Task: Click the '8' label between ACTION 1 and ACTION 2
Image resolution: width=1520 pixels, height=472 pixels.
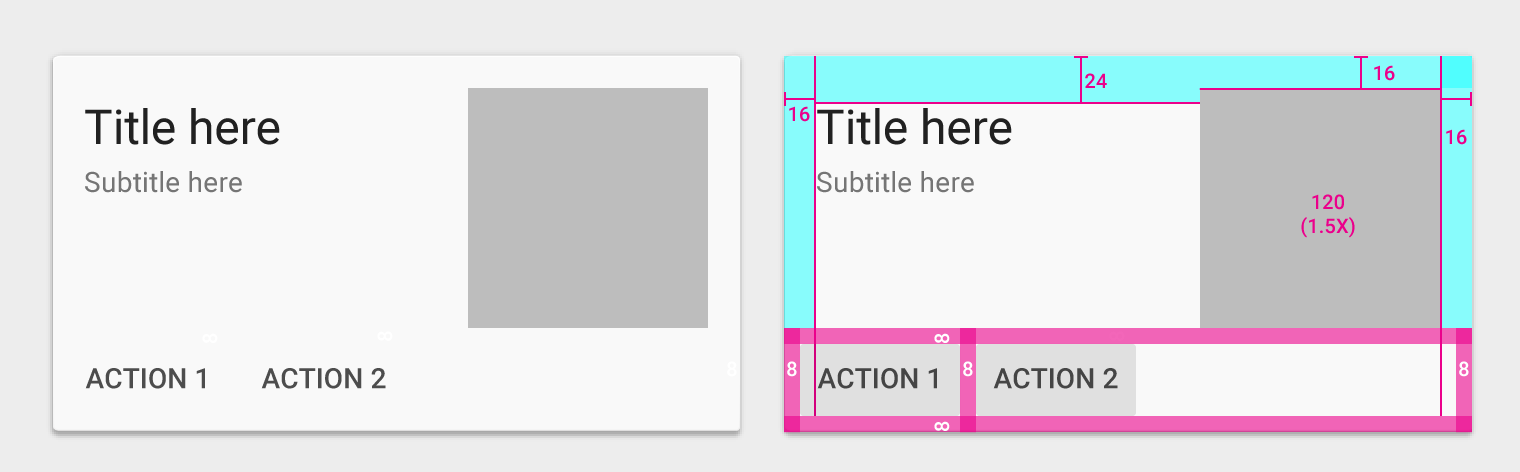Action: [968, 370]
